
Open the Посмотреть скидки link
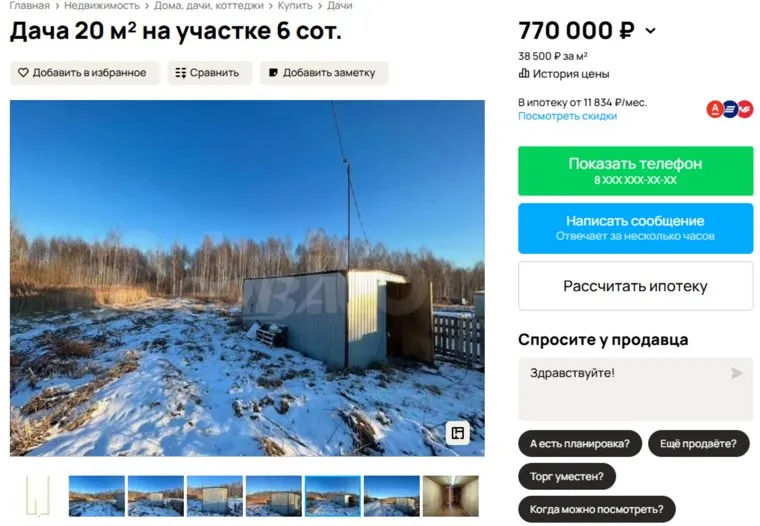(568, 116)
